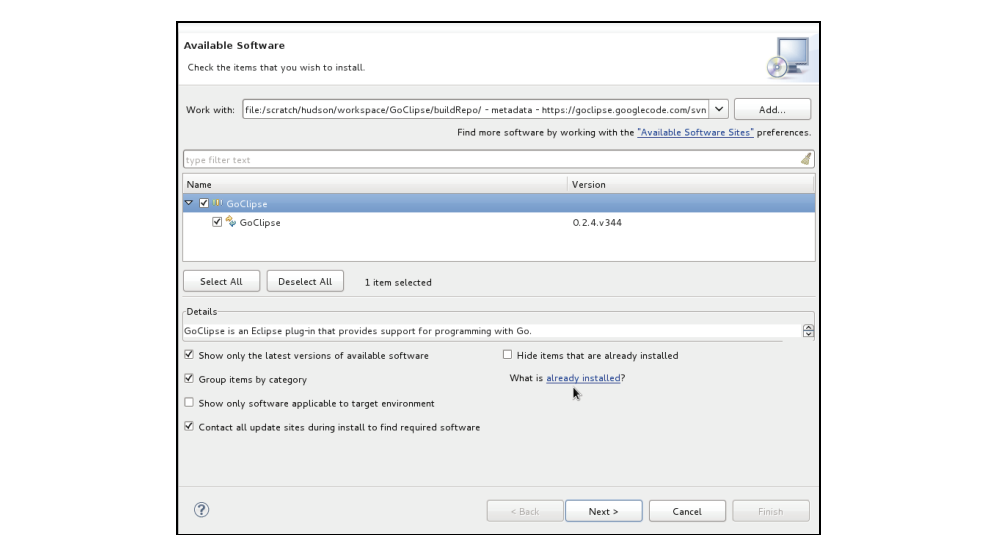Toggle Show only the latest versions option

point(189,355)
